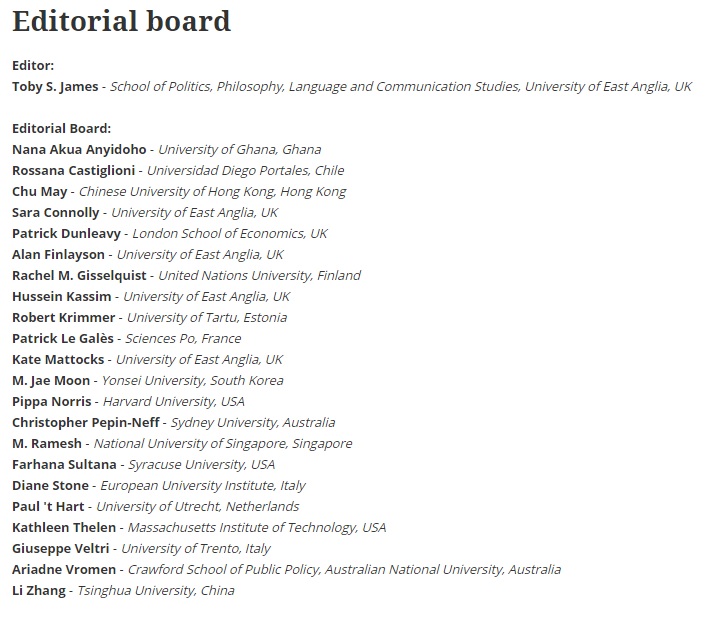709x623 pixels.
Task: Click the Editorial board heading
Action: coord(121,21)
